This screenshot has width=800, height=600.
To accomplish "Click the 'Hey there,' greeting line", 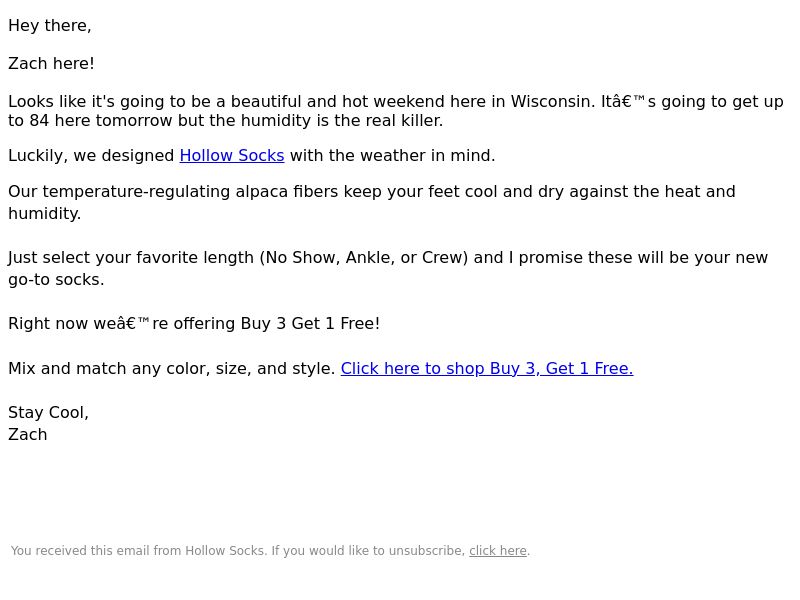I will pos(49,26).
